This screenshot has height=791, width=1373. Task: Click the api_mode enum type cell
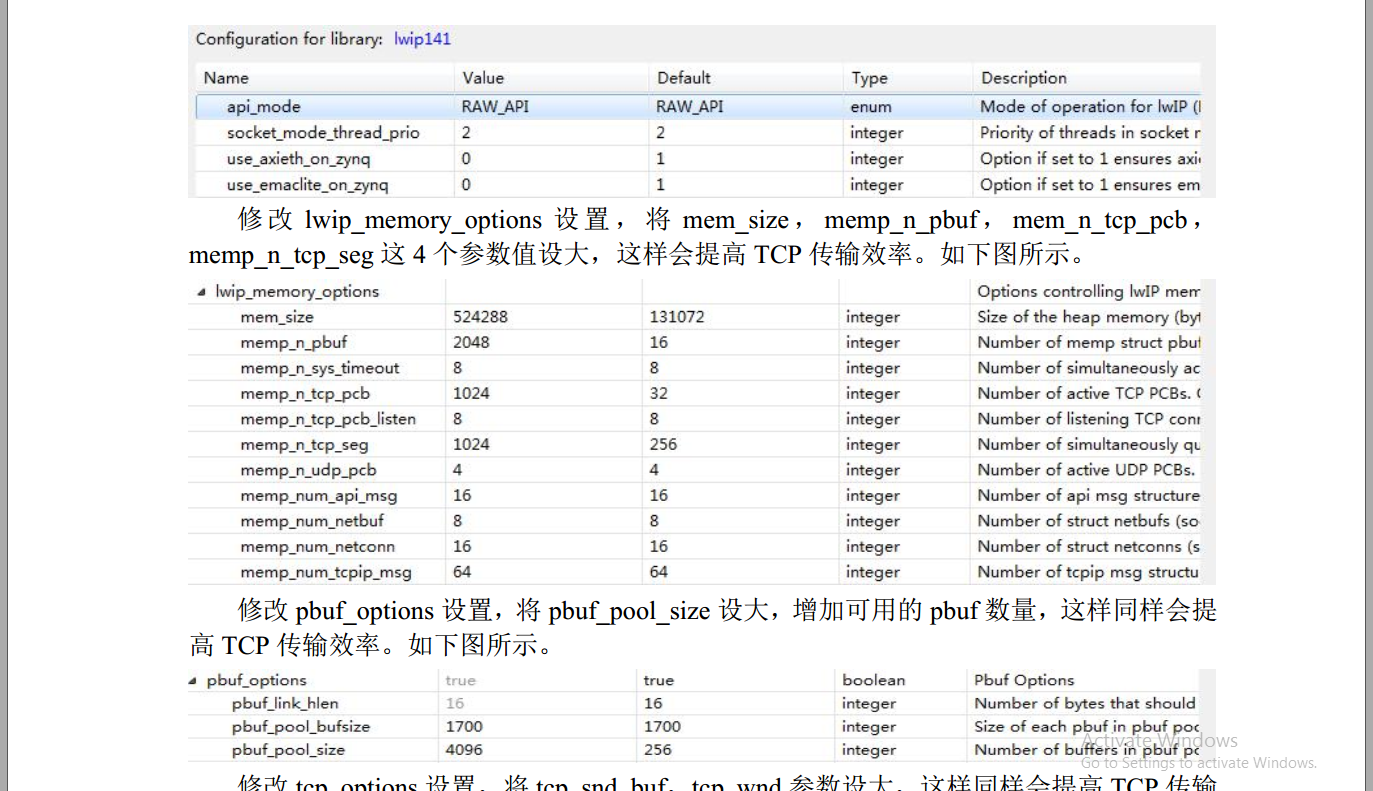coord(871,107)
